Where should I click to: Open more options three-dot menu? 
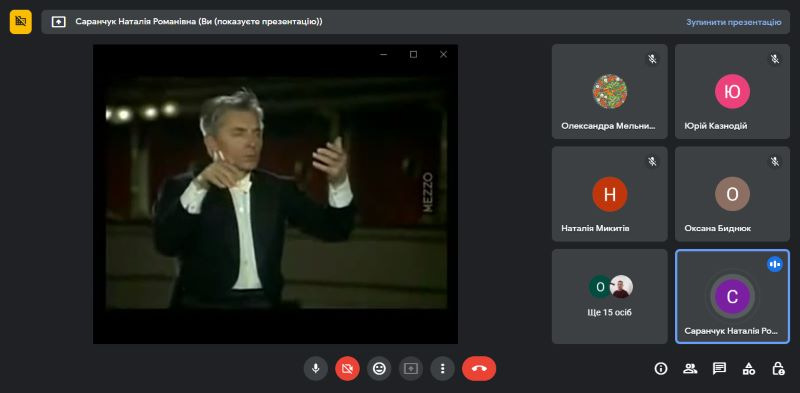tap(442, 369)
